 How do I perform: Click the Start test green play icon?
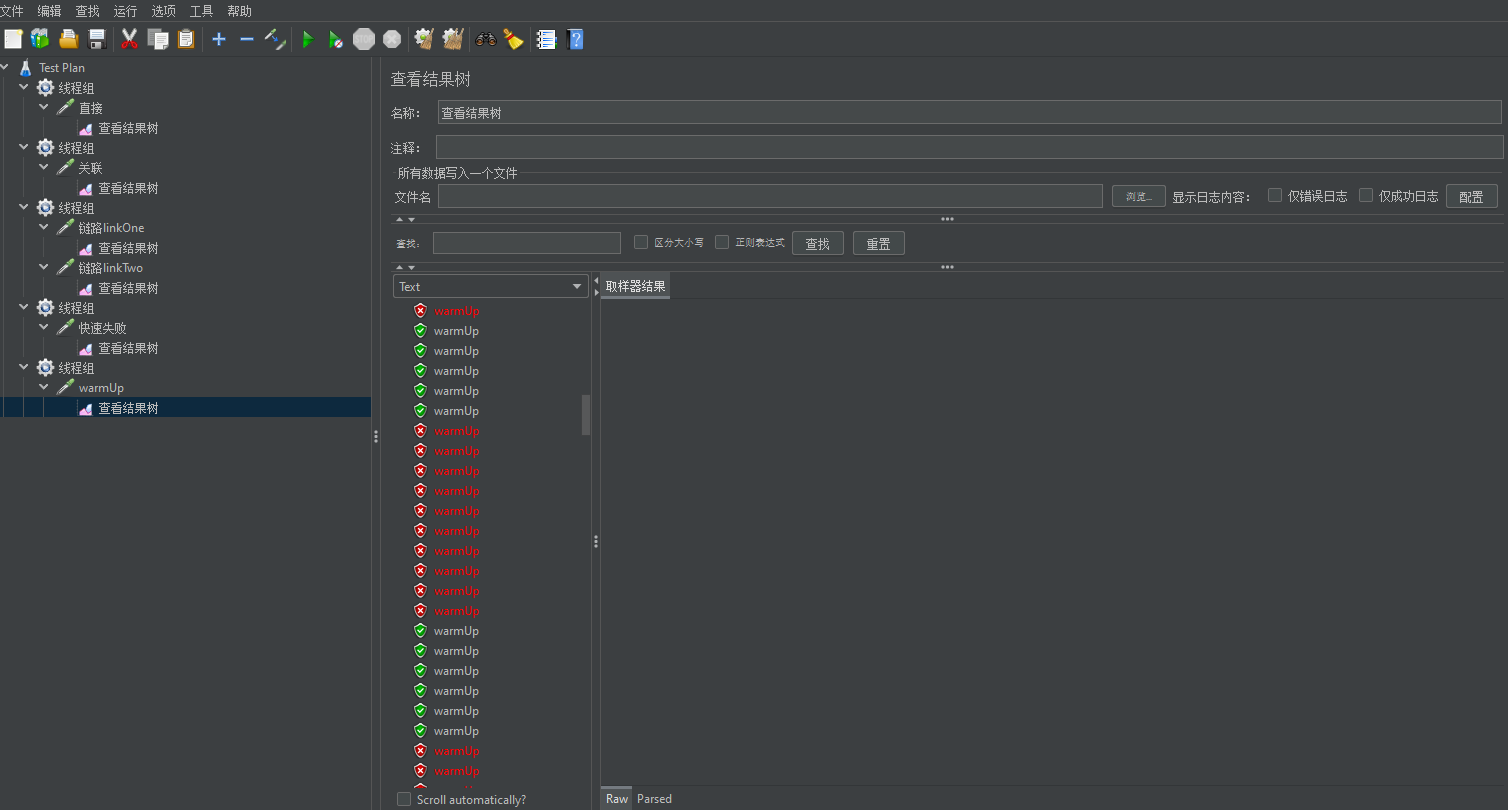coord(308,39)
